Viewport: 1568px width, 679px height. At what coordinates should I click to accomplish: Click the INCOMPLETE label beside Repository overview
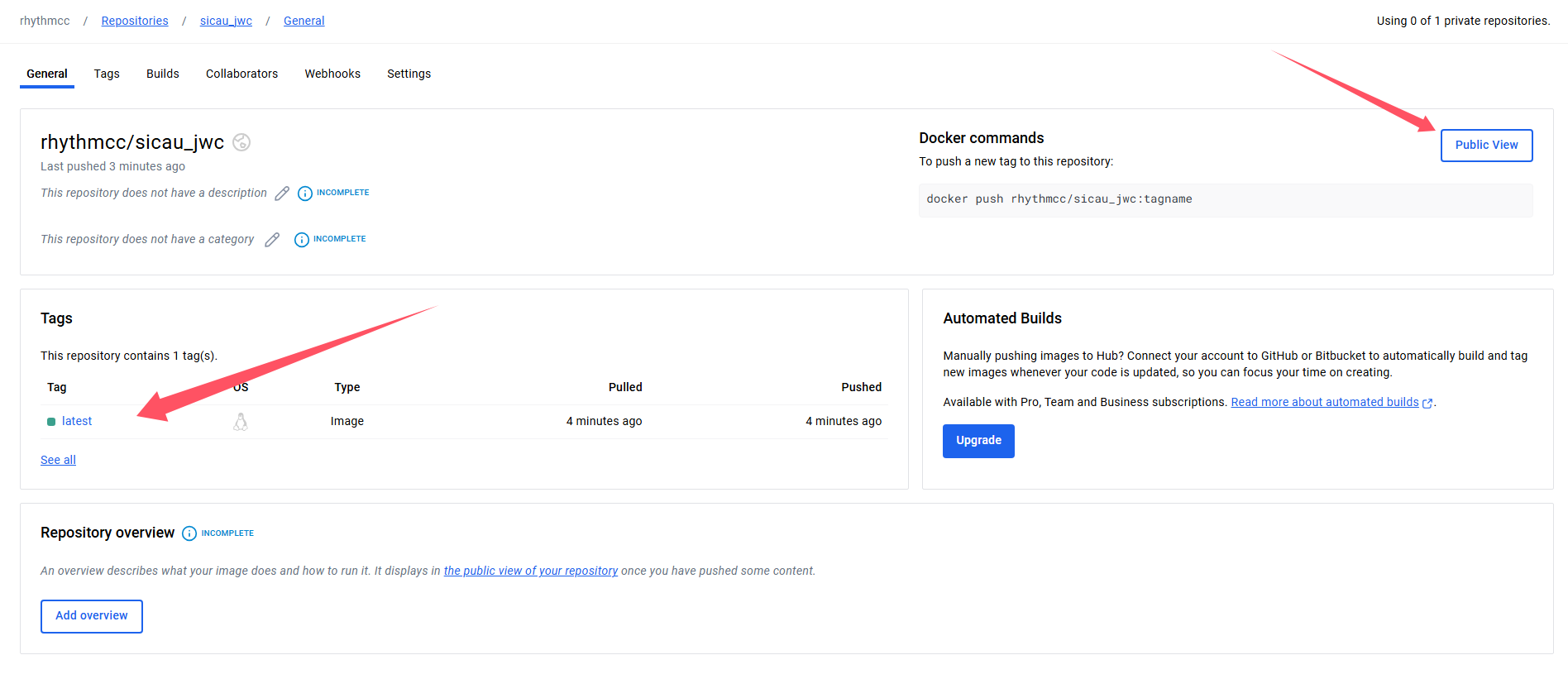click(227, 533)
